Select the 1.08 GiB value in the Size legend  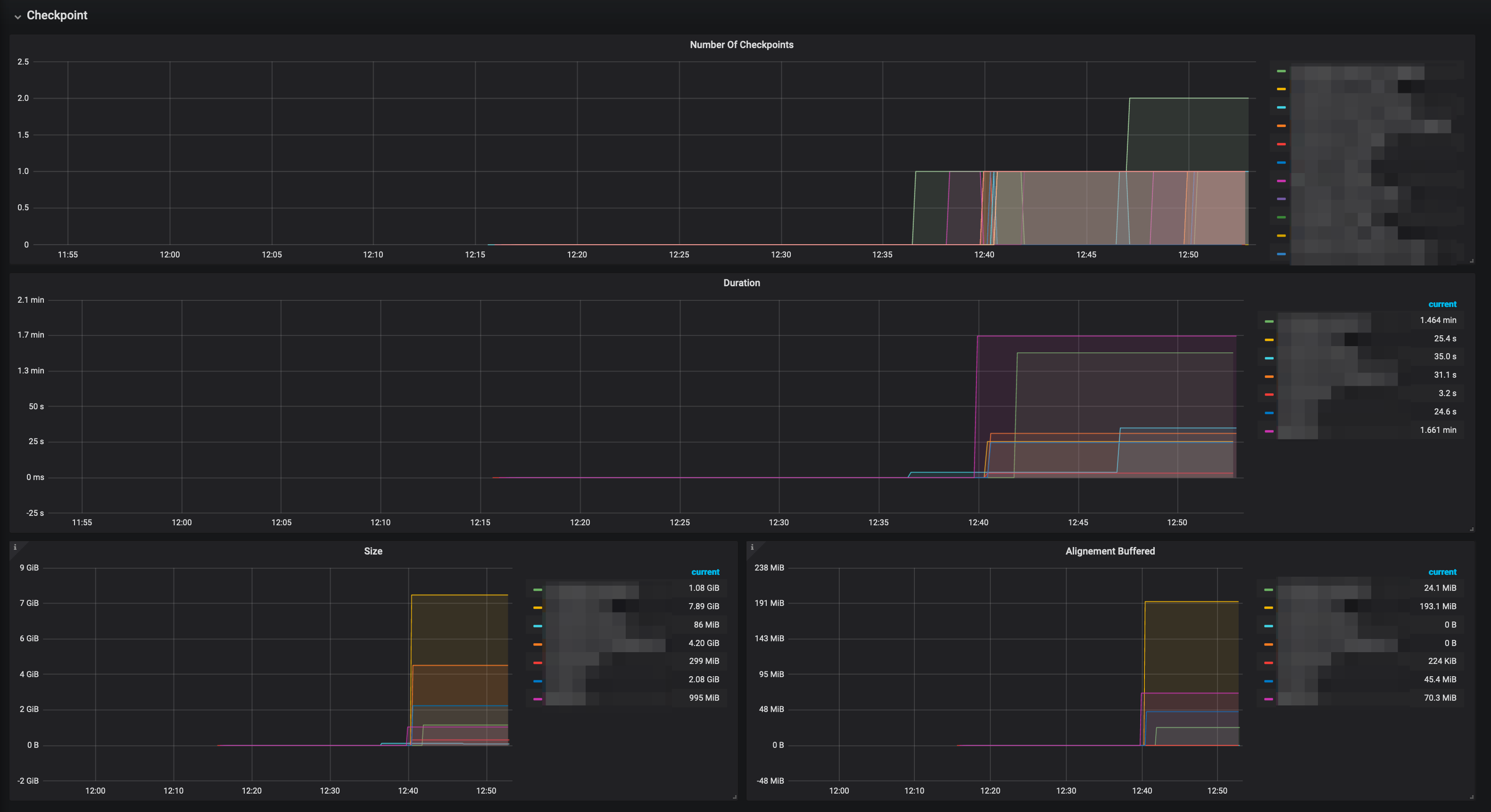click(x=704, y=588)
